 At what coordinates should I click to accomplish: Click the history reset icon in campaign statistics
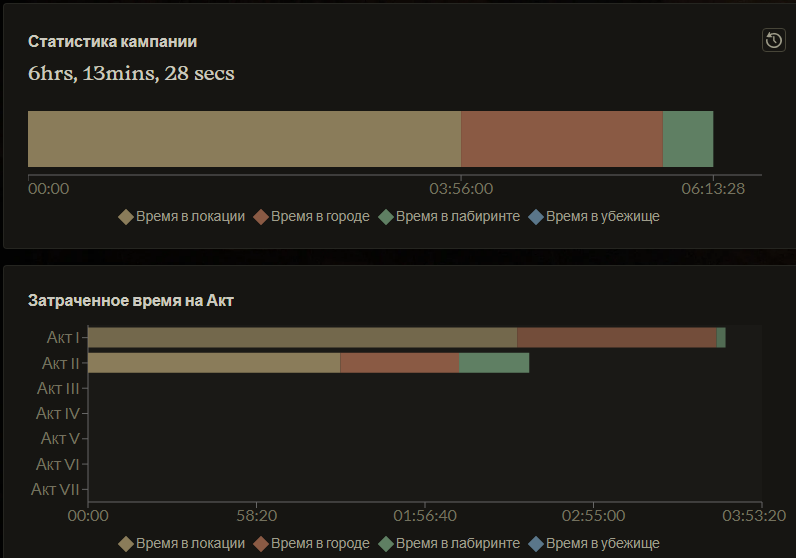[774, 40]
